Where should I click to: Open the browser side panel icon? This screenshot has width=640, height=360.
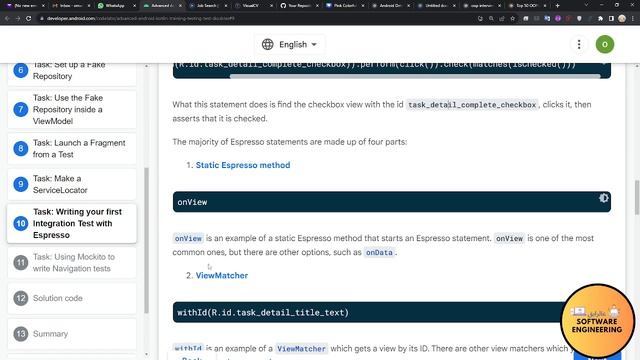point(611,18)
